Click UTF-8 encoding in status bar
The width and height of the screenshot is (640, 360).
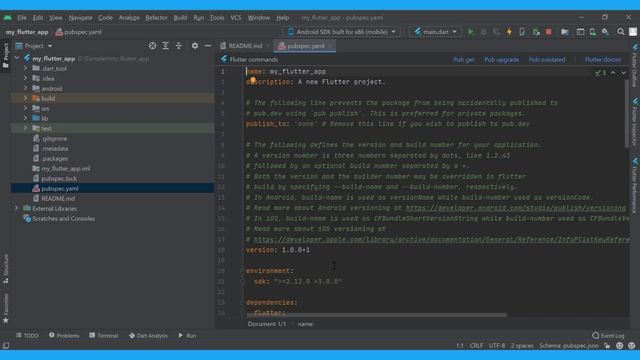coord(496,346)
